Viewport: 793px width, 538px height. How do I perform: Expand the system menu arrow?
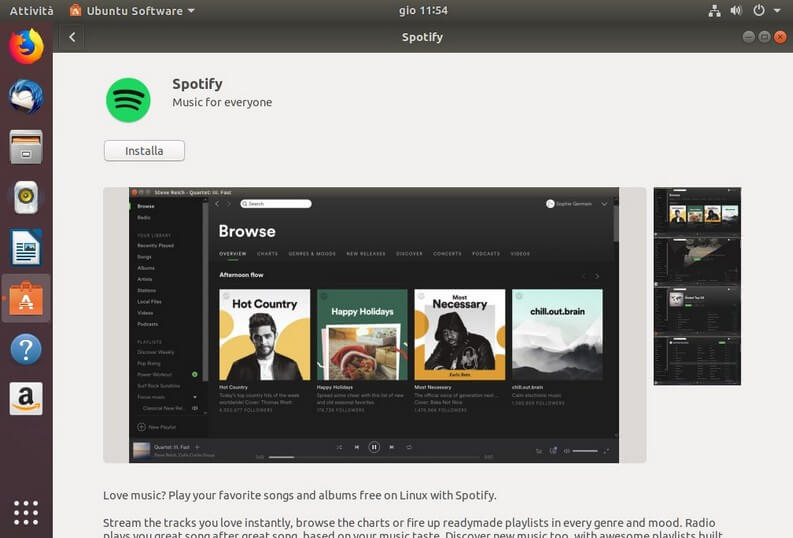tap(777, 11)
